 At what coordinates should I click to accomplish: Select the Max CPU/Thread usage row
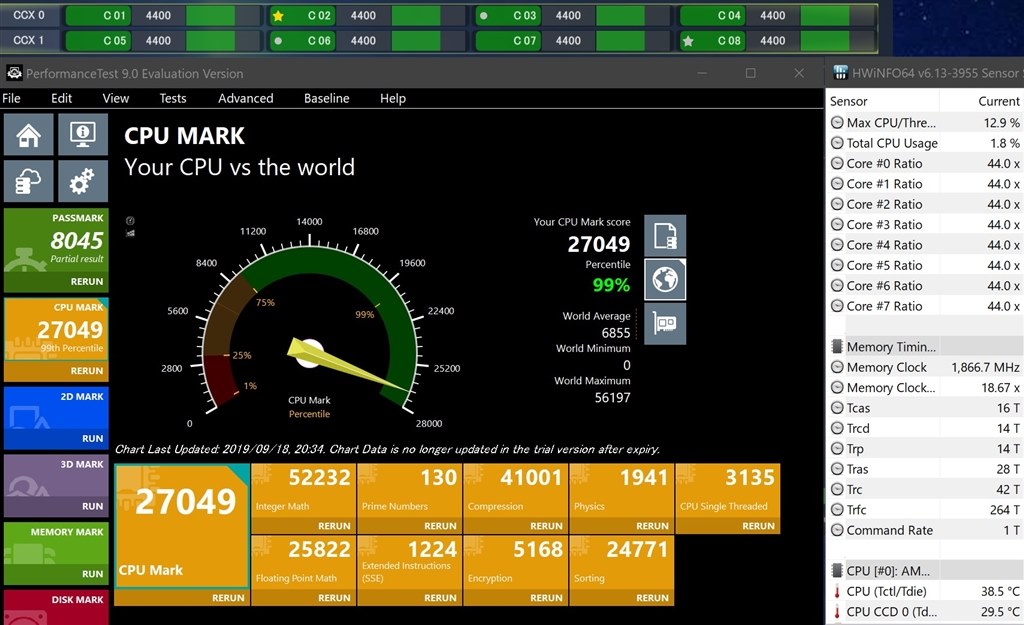click(x=925, y=123)
